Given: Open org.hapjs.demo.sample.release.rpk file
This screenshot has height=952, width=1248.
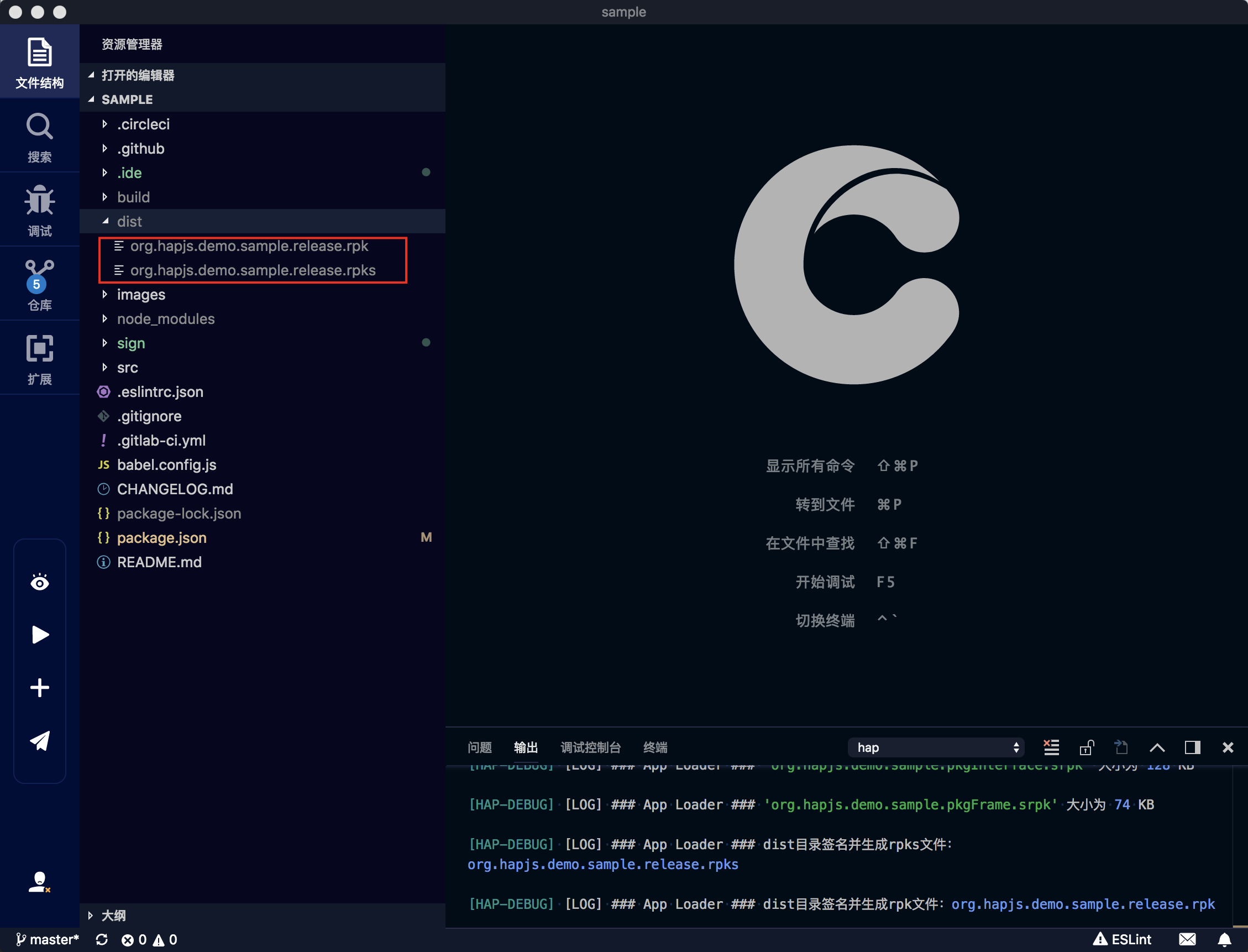Looking at the screenshot, I should click(x=263, y=246).
